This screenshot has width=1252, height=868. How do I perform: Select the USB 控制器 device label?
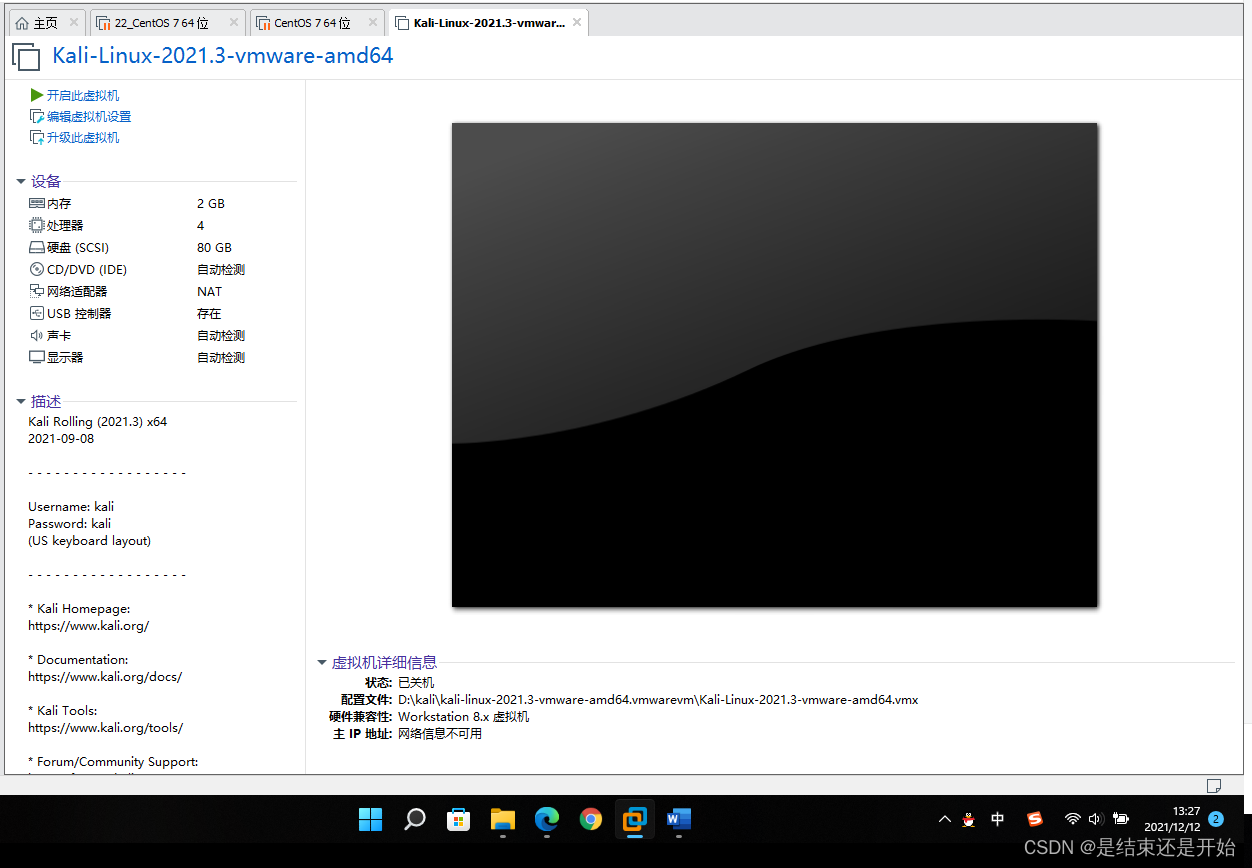(x=79, y=313)
